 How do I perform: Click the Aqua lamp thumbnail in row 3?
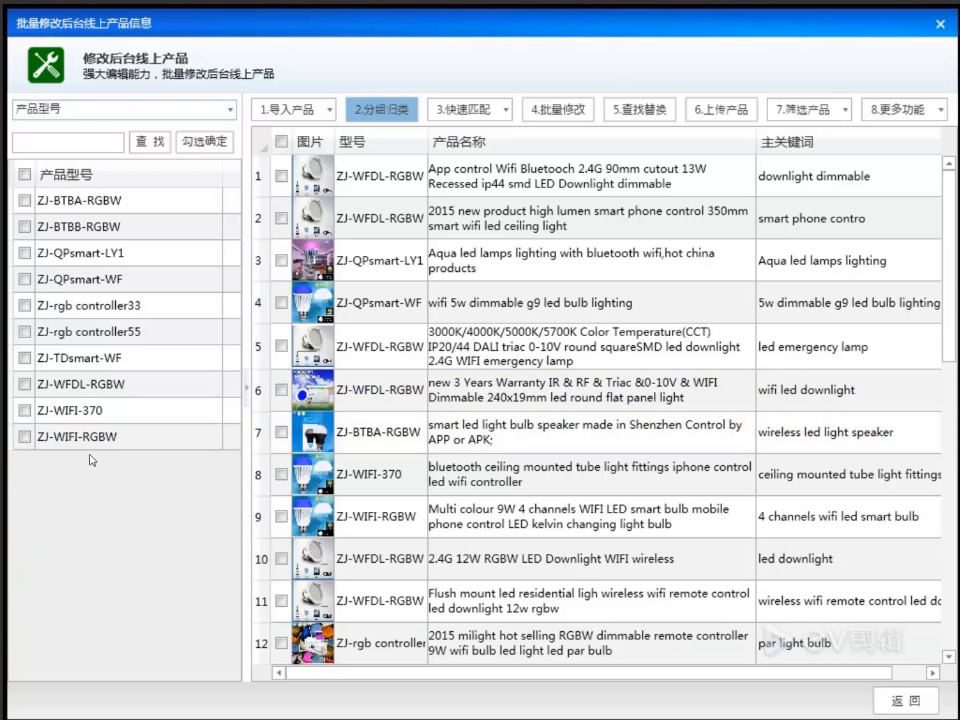(313, 260)
